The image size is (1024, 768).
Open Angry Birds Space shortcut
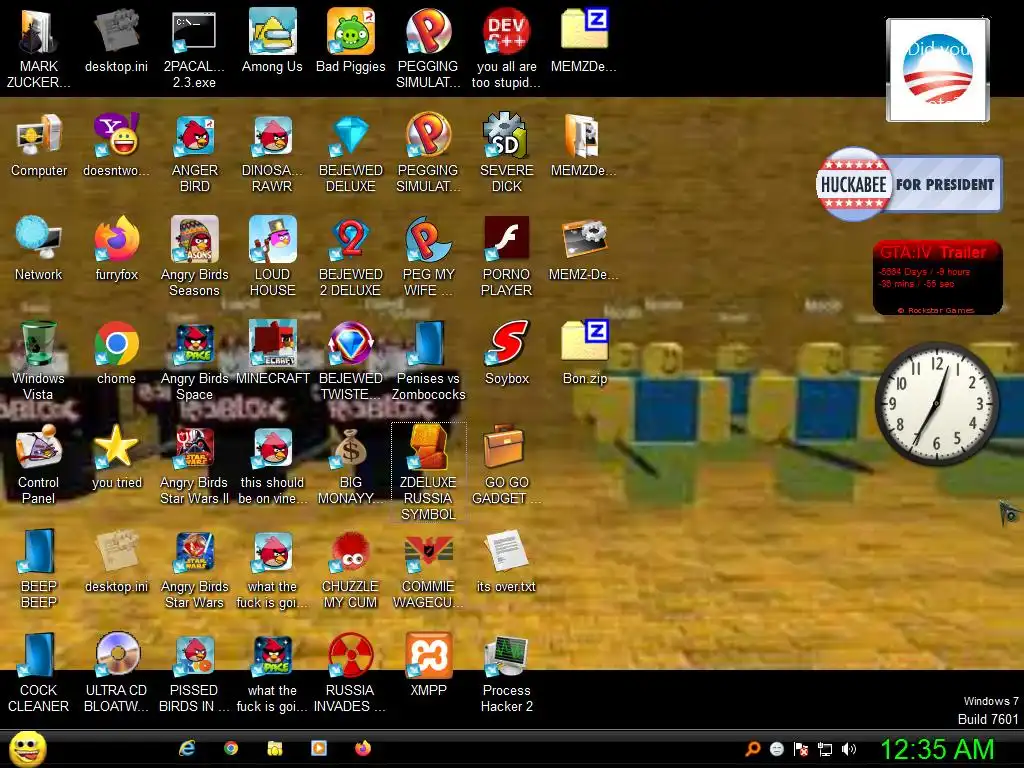coord(194,361)
